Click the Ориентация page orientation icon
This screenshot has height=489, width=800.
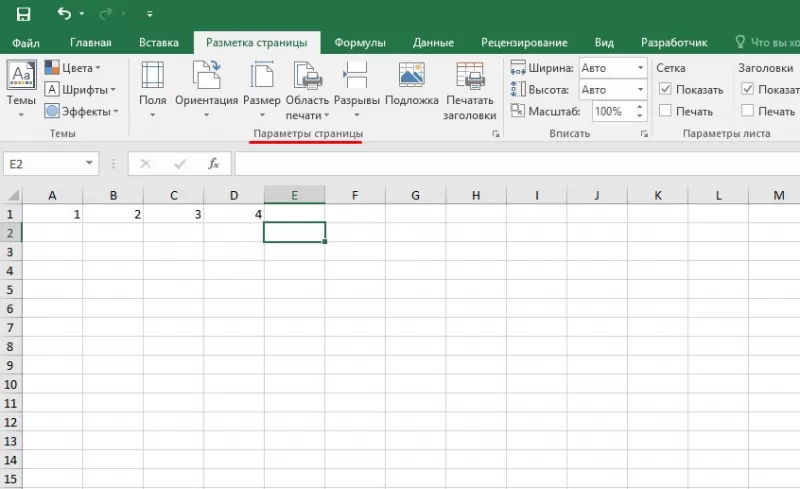[x=206, y=75]
